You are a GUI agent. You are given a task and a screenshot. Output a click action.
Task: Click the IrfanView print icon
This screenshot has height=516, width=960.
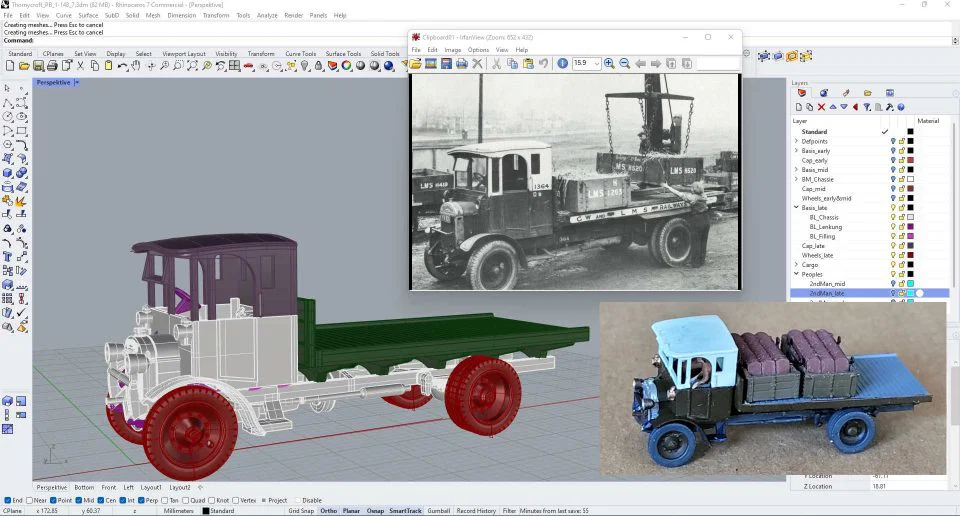point(461,63)
